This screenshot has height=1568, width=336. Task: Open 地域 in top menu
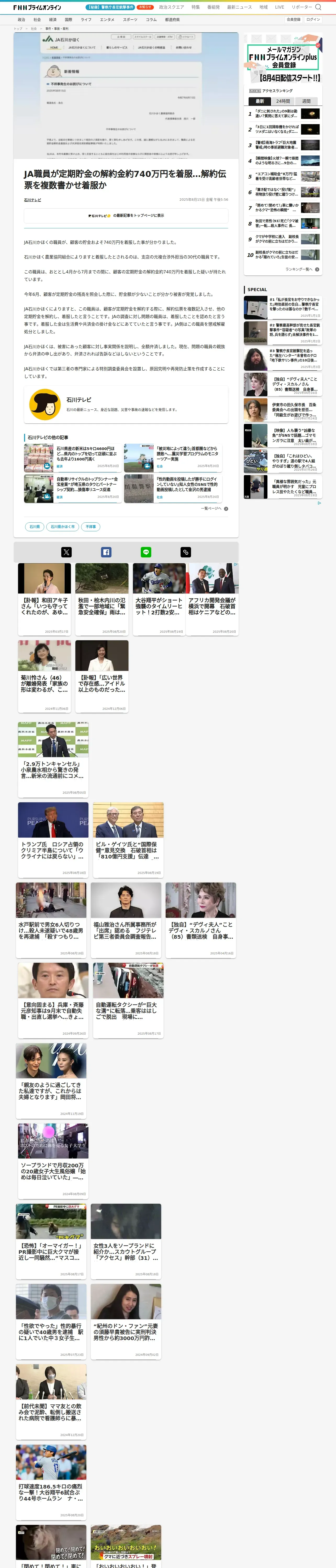[264, 7]
